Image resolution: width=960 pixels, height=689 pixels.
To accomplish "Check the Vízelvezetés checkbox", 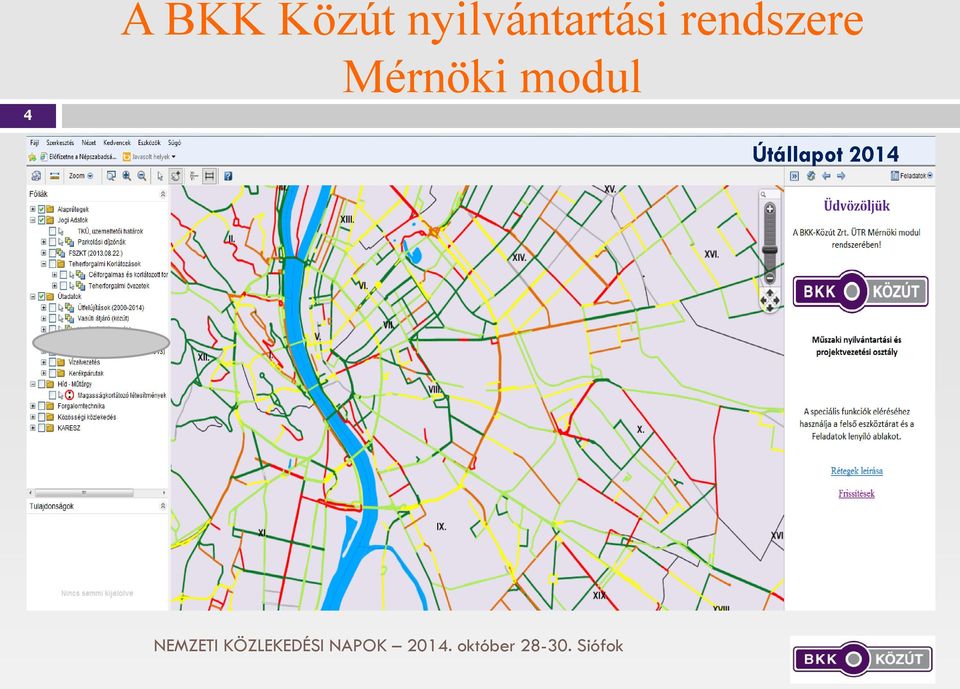I will click(x=53, y=362).
